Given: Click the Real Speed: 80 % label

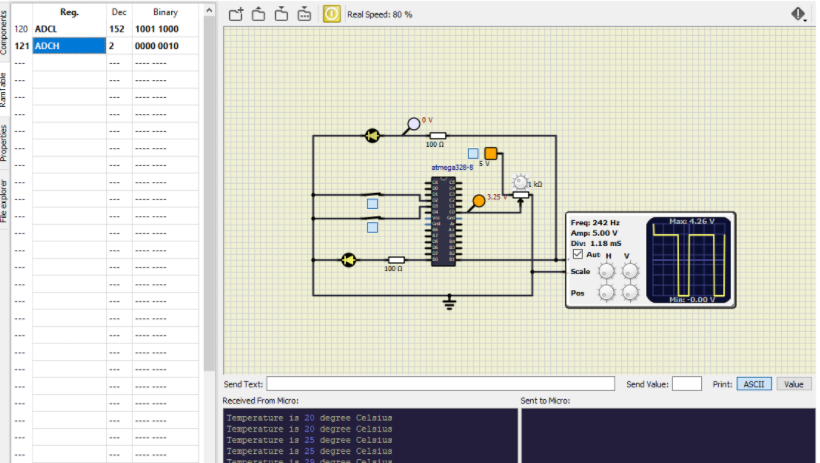Looking at the screenshot, I should pos(380,15).
